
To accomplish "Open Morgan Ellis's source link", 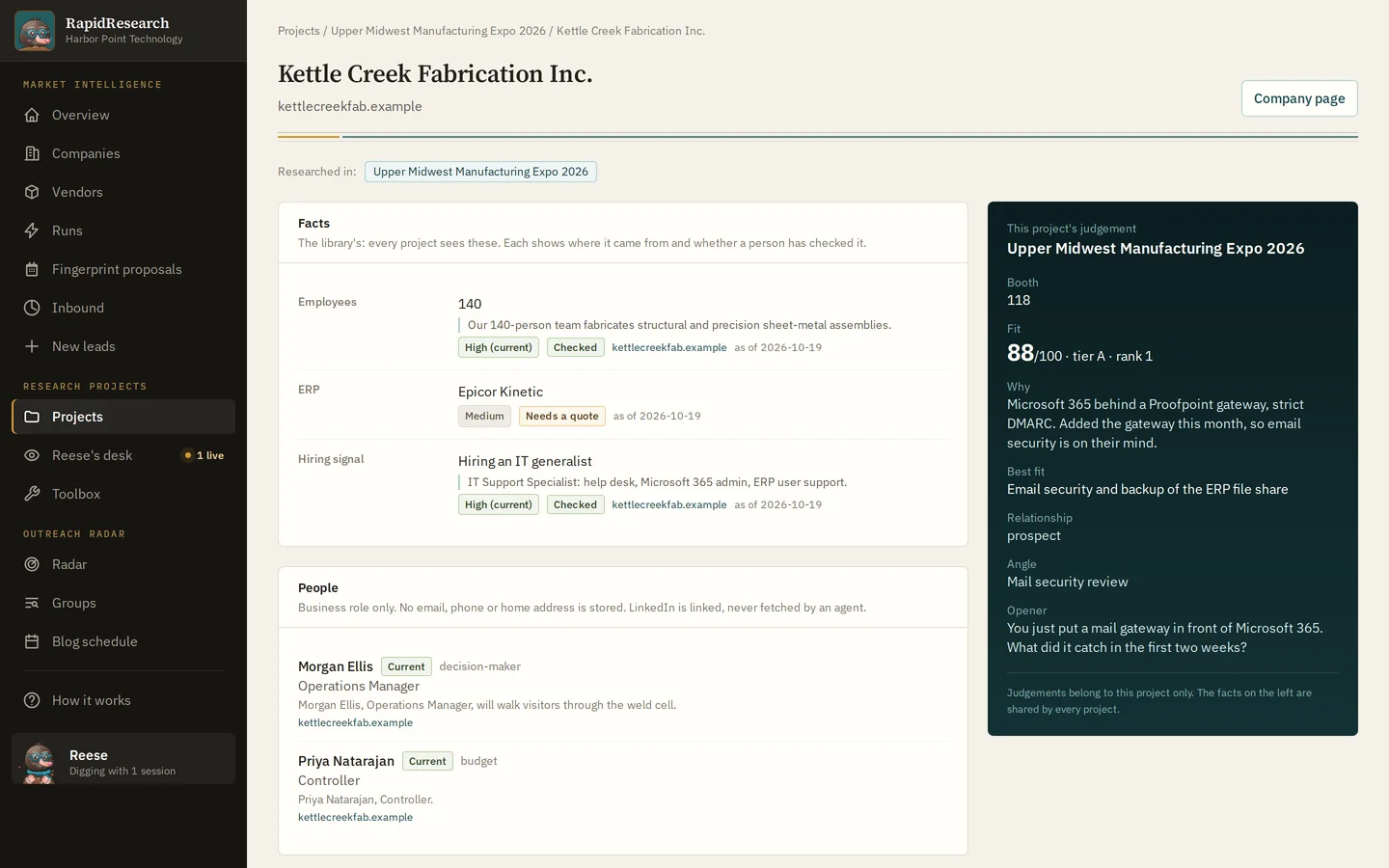I will pyautogui.click(x=355, y=722).
